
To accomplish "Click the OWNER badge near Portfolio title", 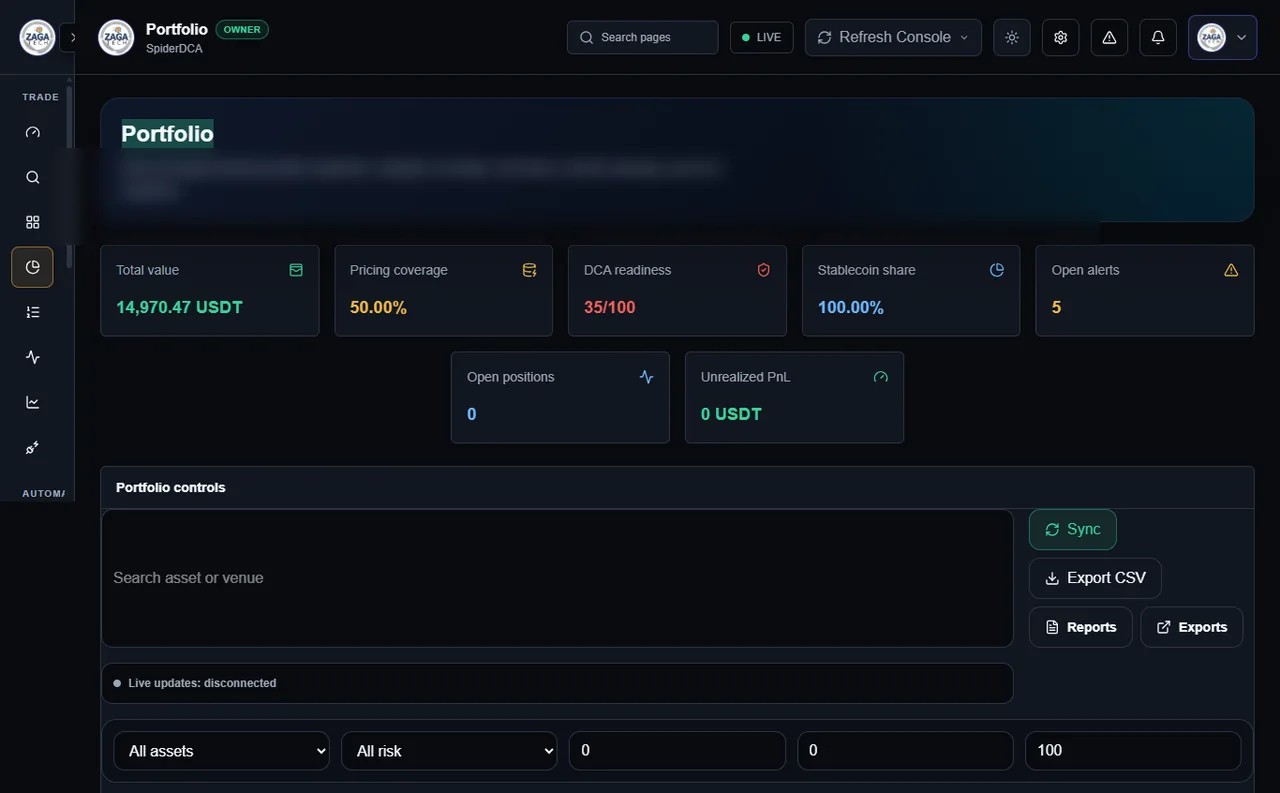I will [242, 29].
